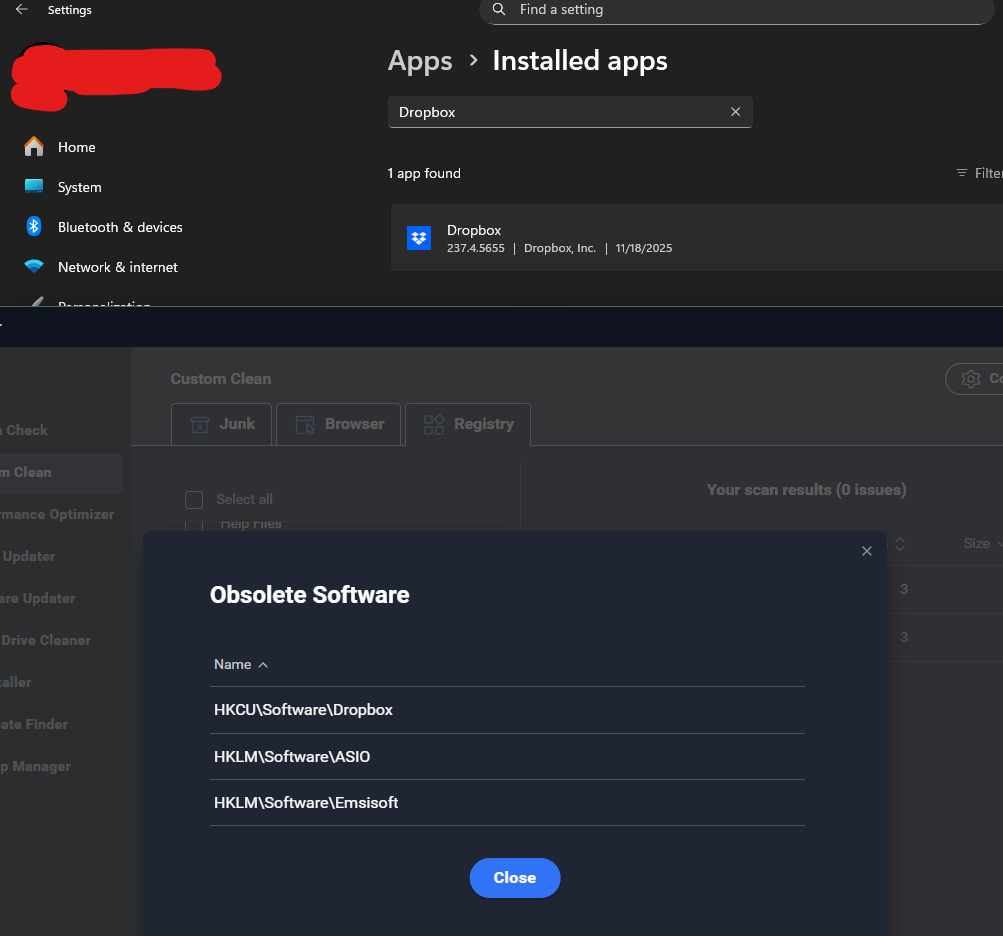Switch to the Junk tab
Viewport: 1003px width, 936px height.
(x=222, y=424)
